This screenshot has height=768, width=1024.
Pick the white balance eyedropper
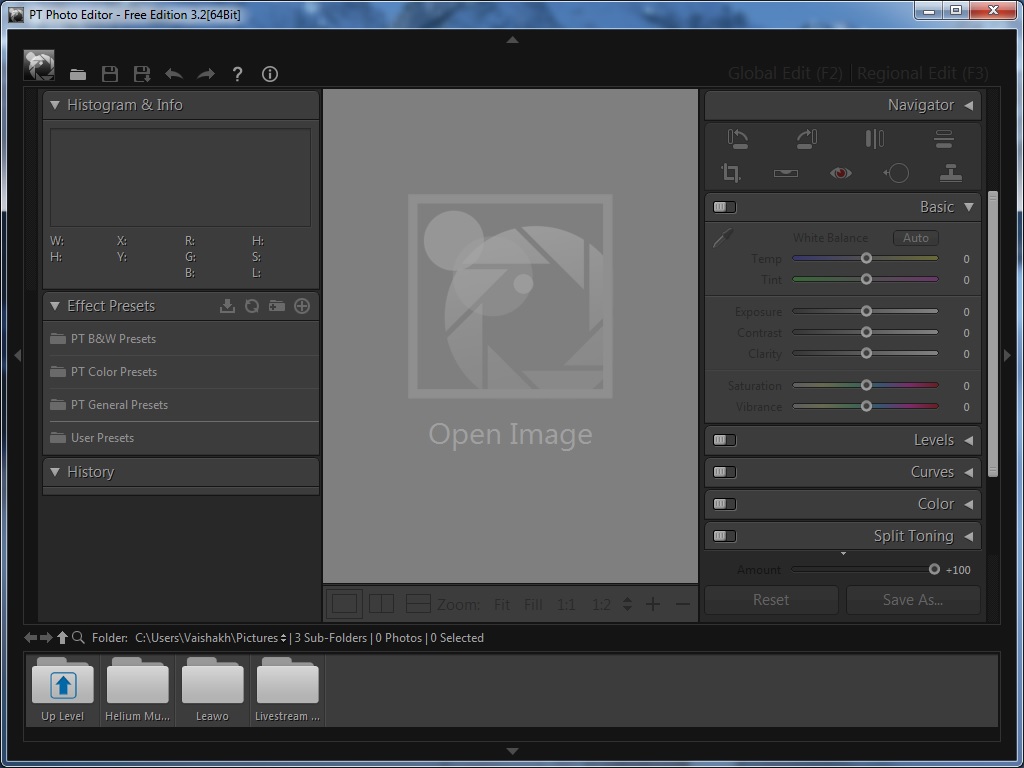723,238
